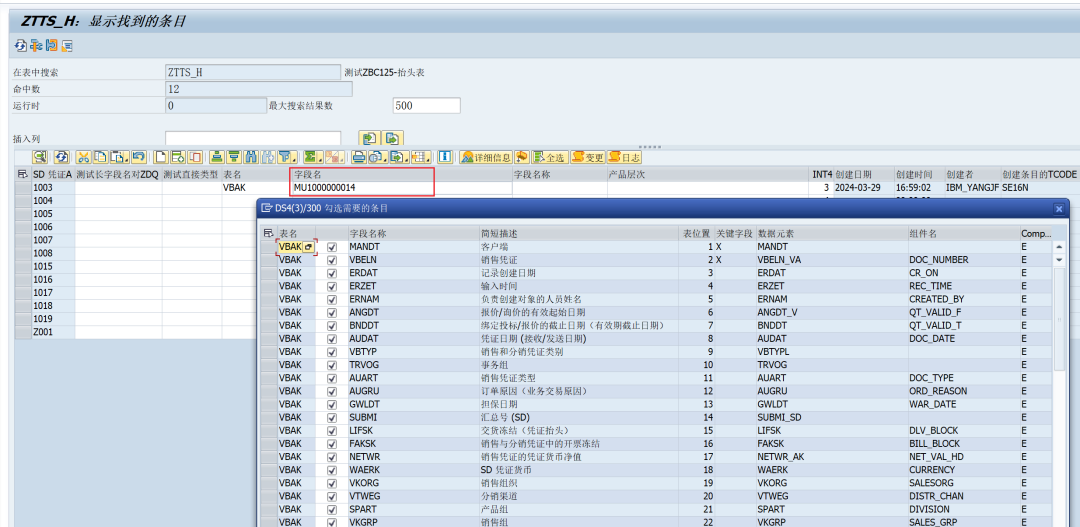This screenshot has width=1080, height=527.
Task: Click the undo arrow icon
Action: click(x=138, y=157)
